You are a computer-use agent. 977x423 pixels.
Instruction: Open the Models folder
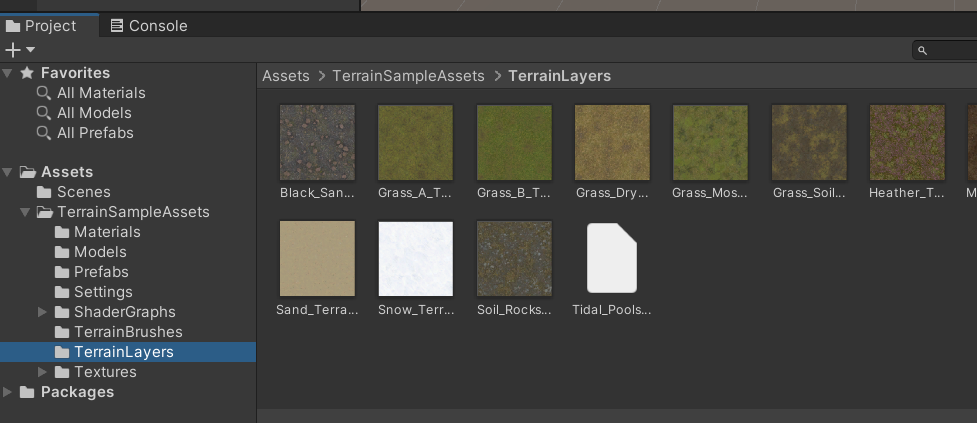[x=100, y=252]
